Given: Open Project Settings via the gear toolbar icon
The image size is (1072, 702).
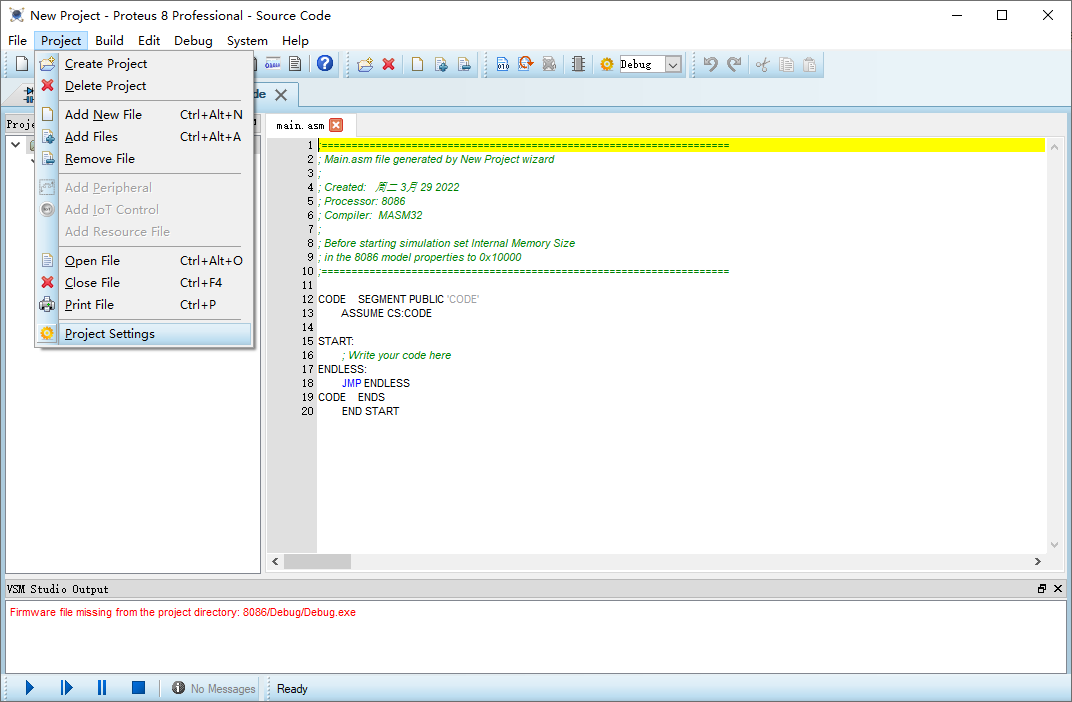Looking at the screenshot, I should [605, 63].
